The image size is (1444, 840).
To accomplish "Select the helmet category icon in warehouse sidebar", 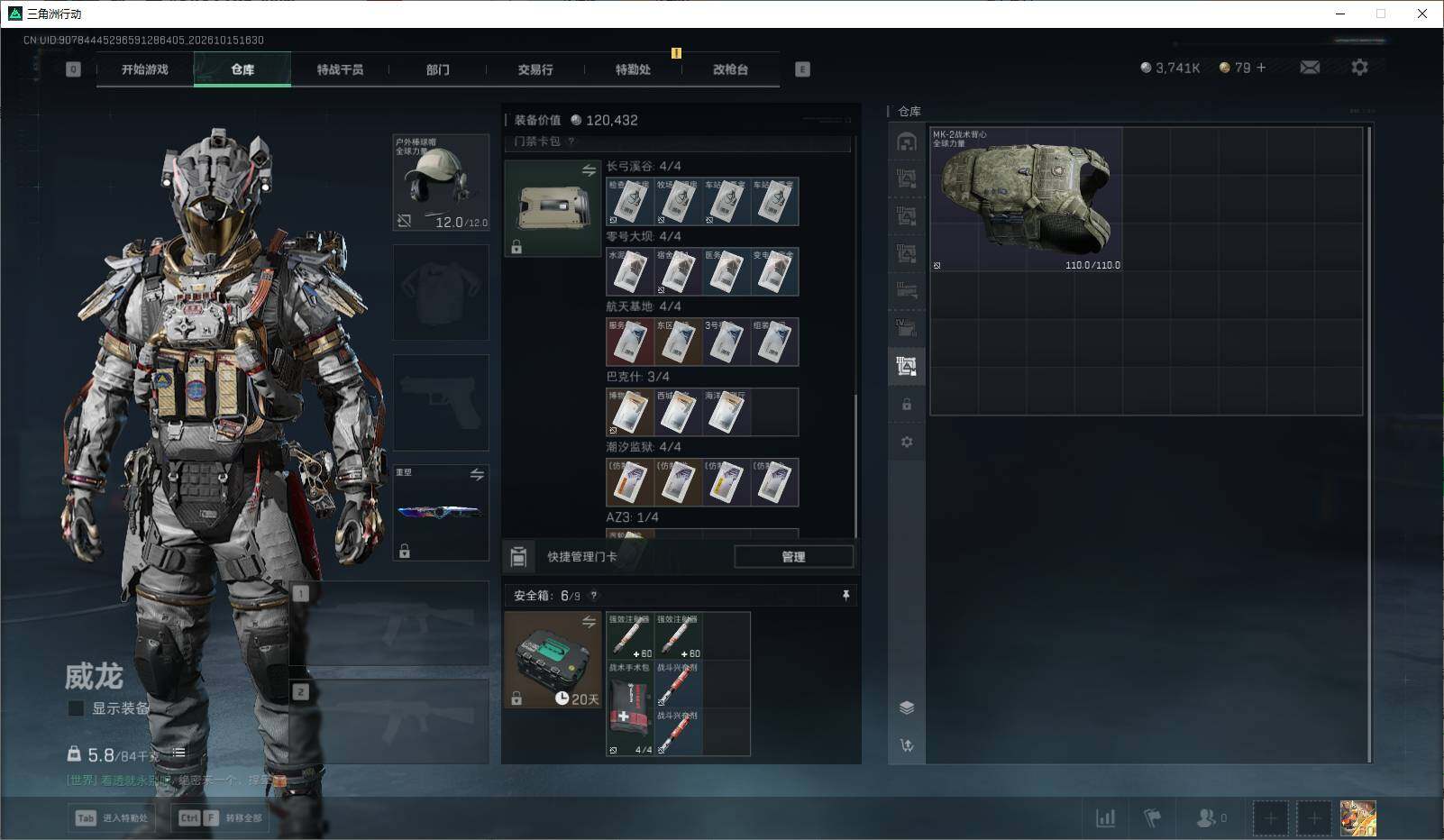I will pos(907,142).
